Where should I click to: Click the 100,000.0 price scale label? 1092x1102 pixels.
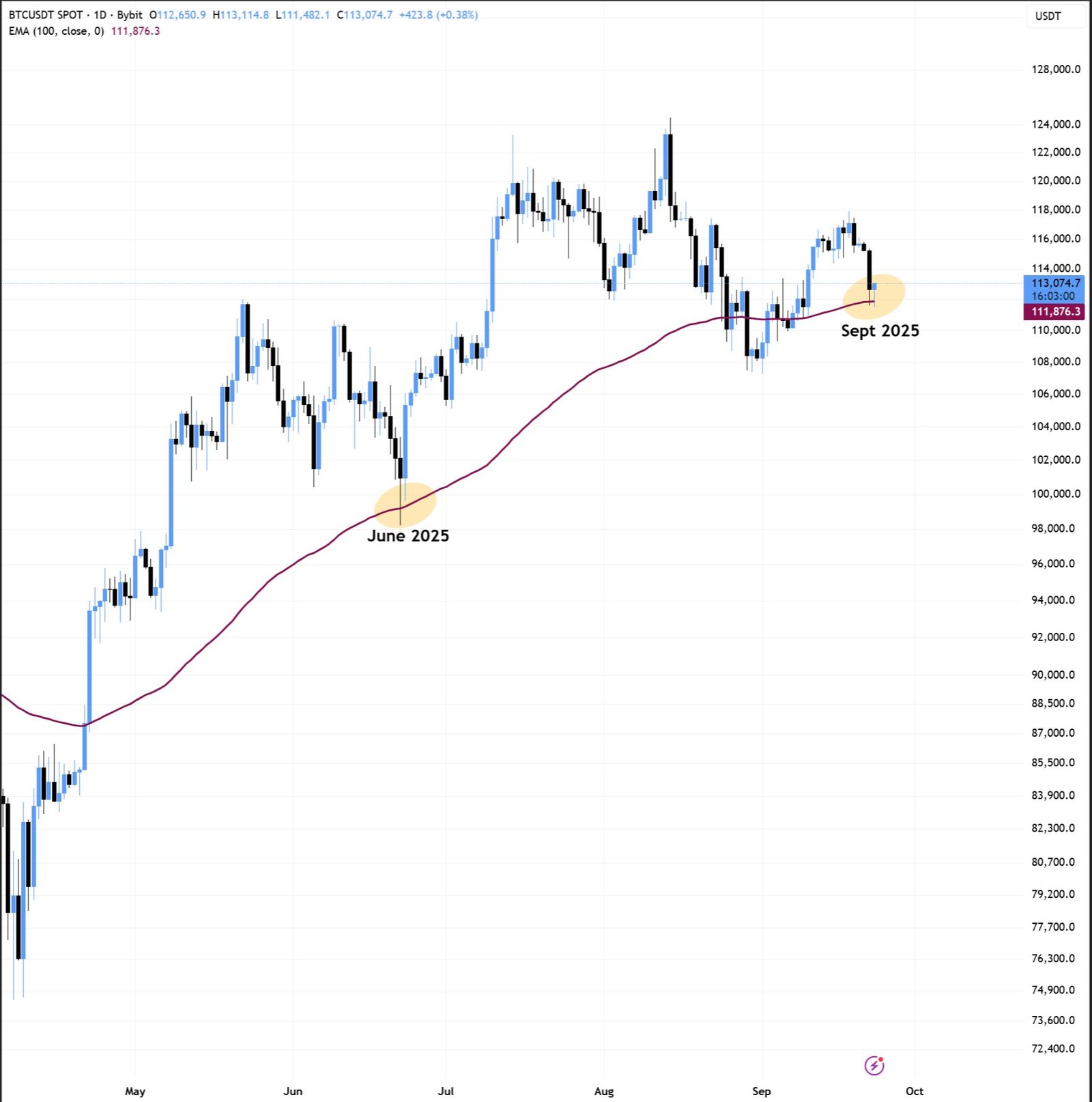(x=1055, y=494)
